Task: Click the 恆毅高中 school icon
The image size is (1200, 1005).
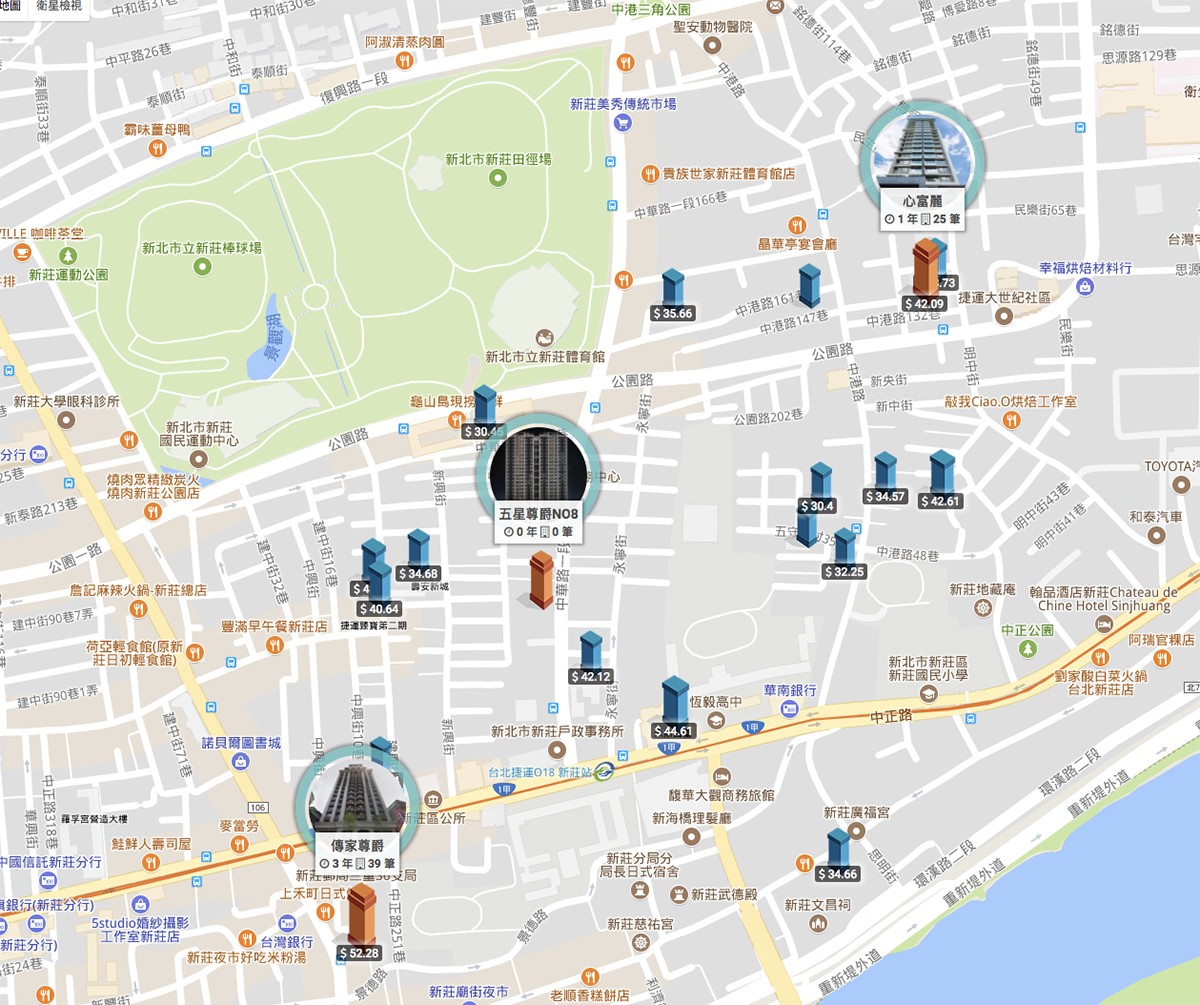Action: (717, 720)
